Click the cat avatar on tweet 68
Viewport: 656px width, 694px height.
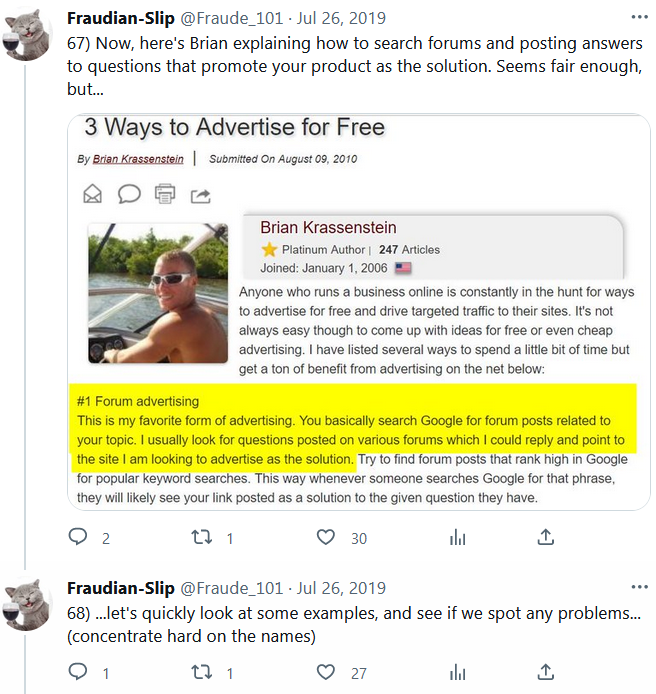28,604
